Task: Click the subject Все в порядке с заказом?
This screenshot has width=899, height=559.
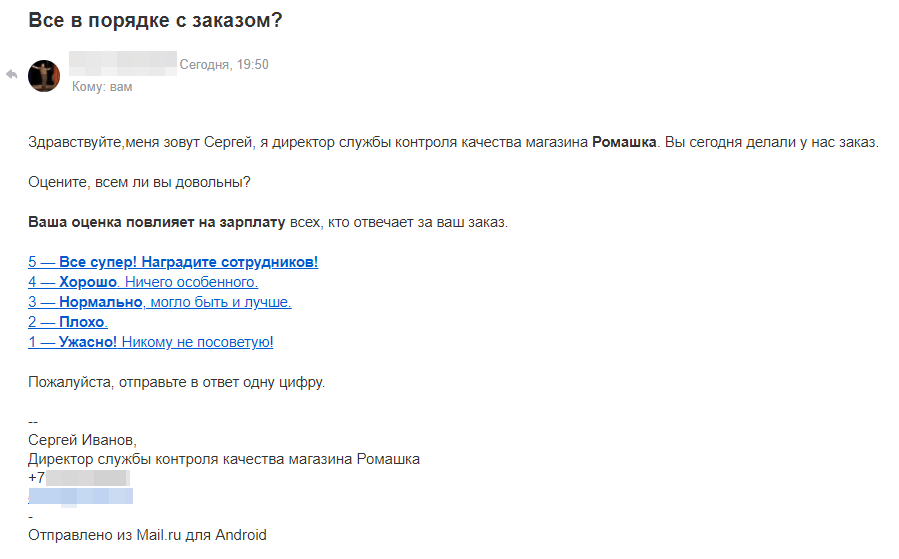Action: click(x=155, y=20)
